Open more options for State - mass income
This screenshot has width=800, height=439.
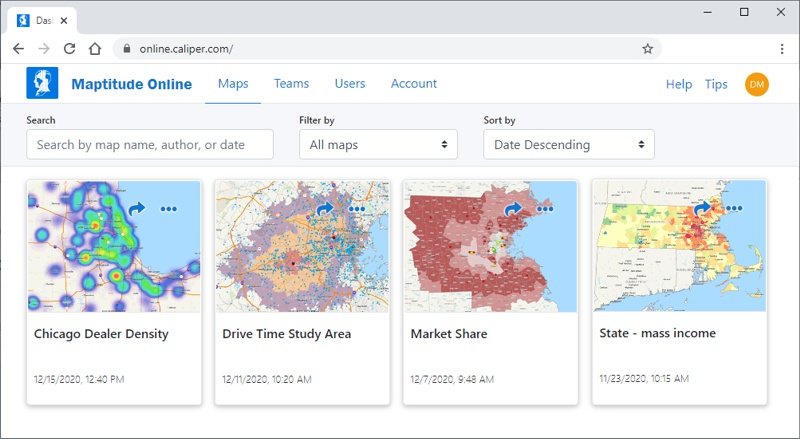pyautogui.click(x=733, y=208)
